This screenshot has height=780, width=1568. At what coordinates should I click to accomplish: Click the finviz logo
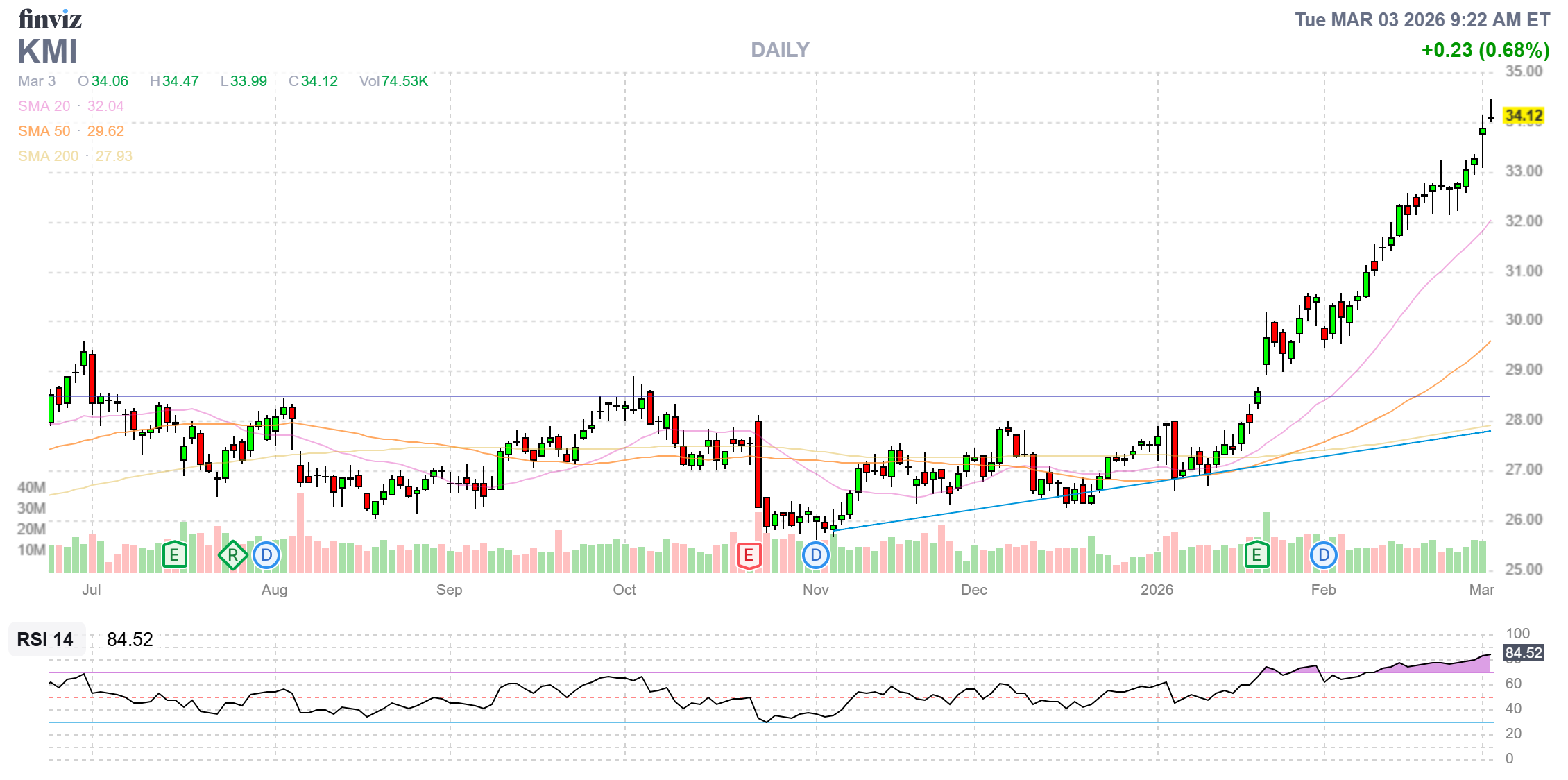click(50, 19)
